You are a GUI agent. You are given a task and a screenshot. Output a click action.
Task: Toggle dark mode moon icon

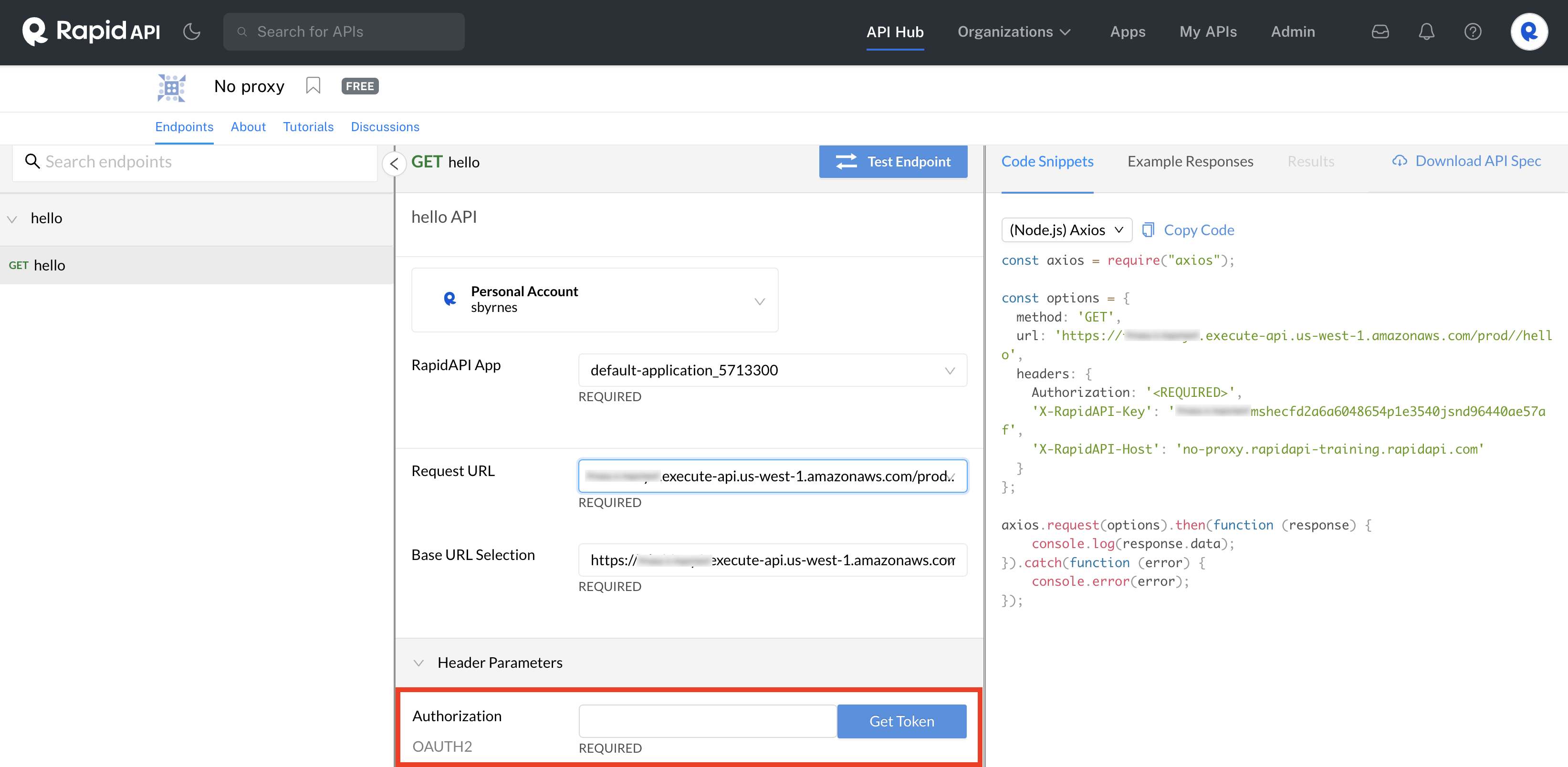[192, 31]
